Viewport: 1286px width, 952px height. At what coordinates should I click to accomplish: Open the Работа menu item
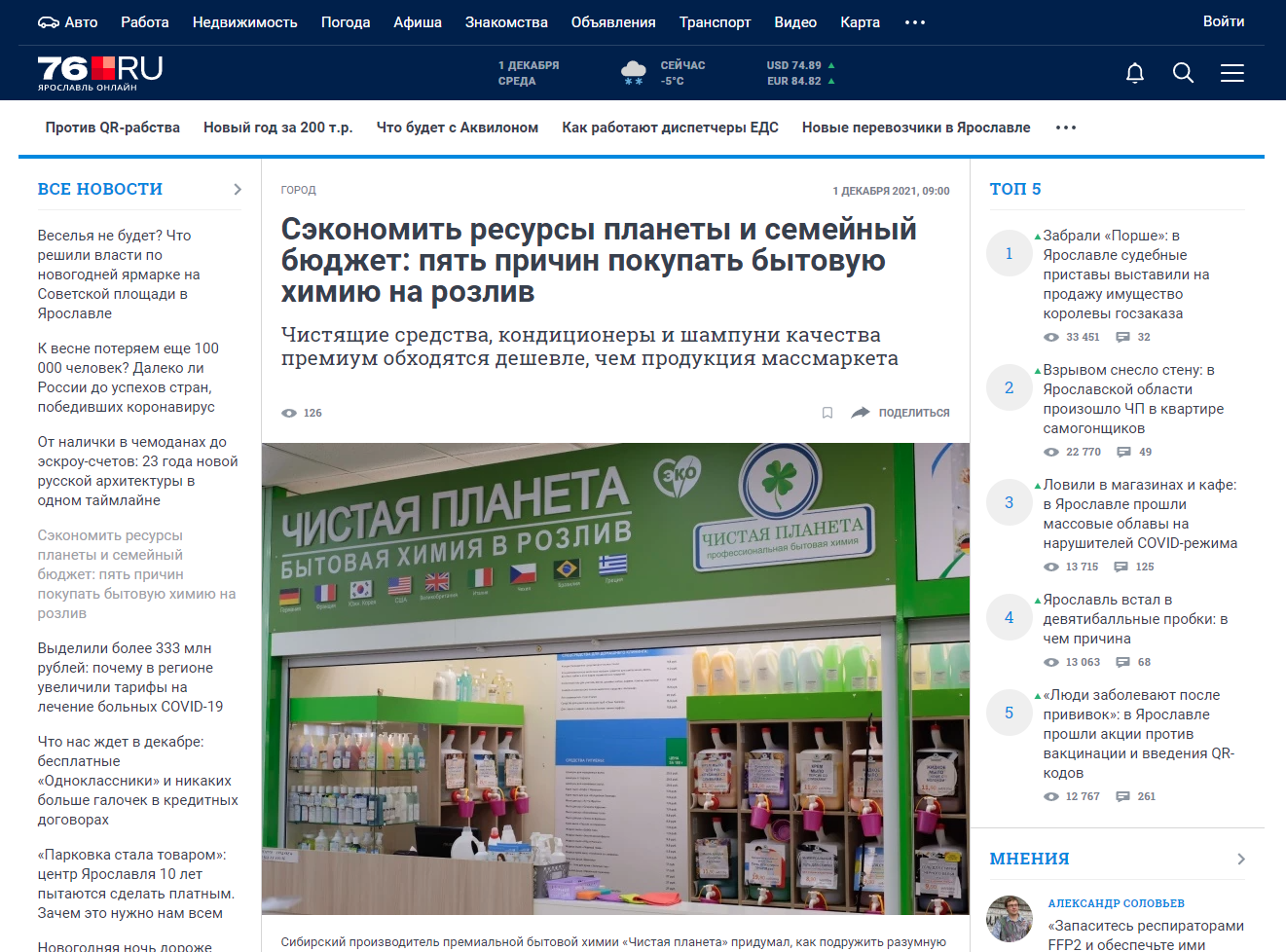coord(145,21)
